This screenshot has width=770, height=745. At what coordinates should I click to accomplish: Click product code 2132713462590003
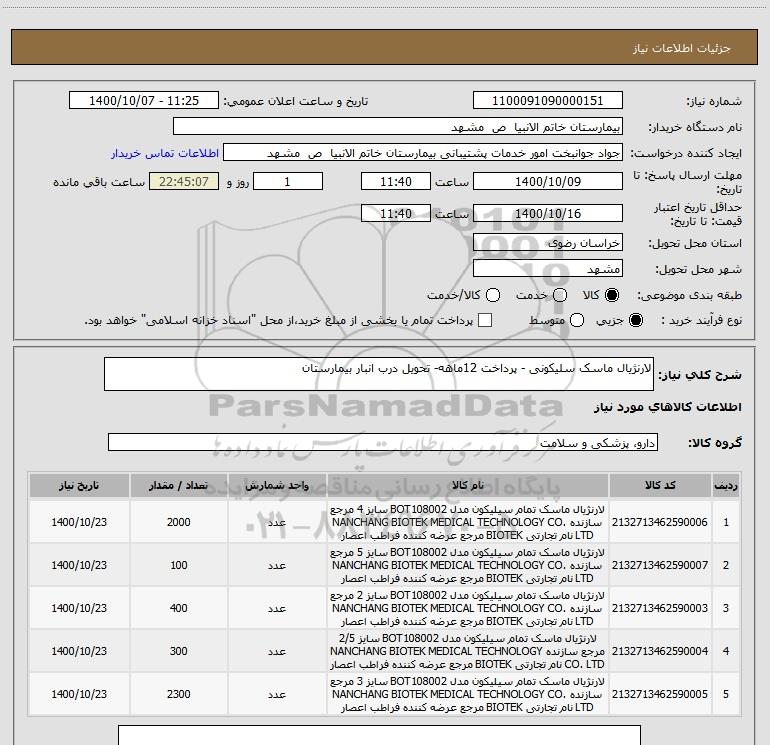(660, 608)
